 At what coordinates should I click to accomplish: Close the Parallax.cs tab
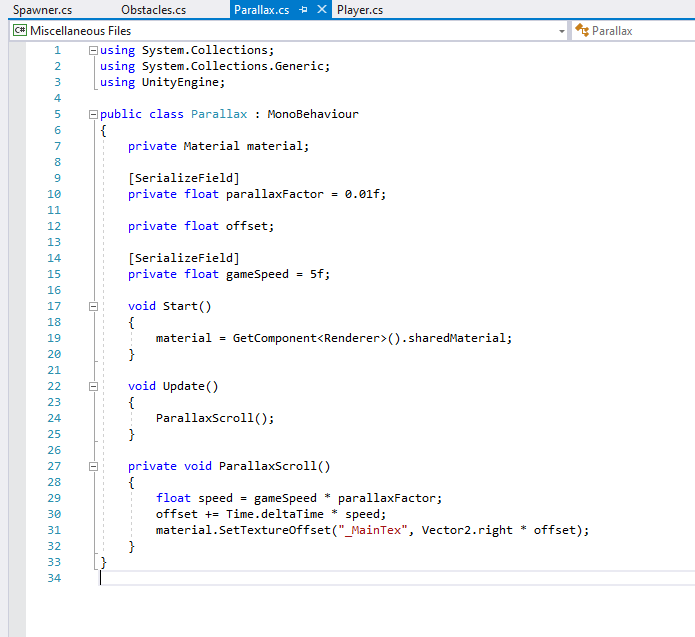[321, 10]
